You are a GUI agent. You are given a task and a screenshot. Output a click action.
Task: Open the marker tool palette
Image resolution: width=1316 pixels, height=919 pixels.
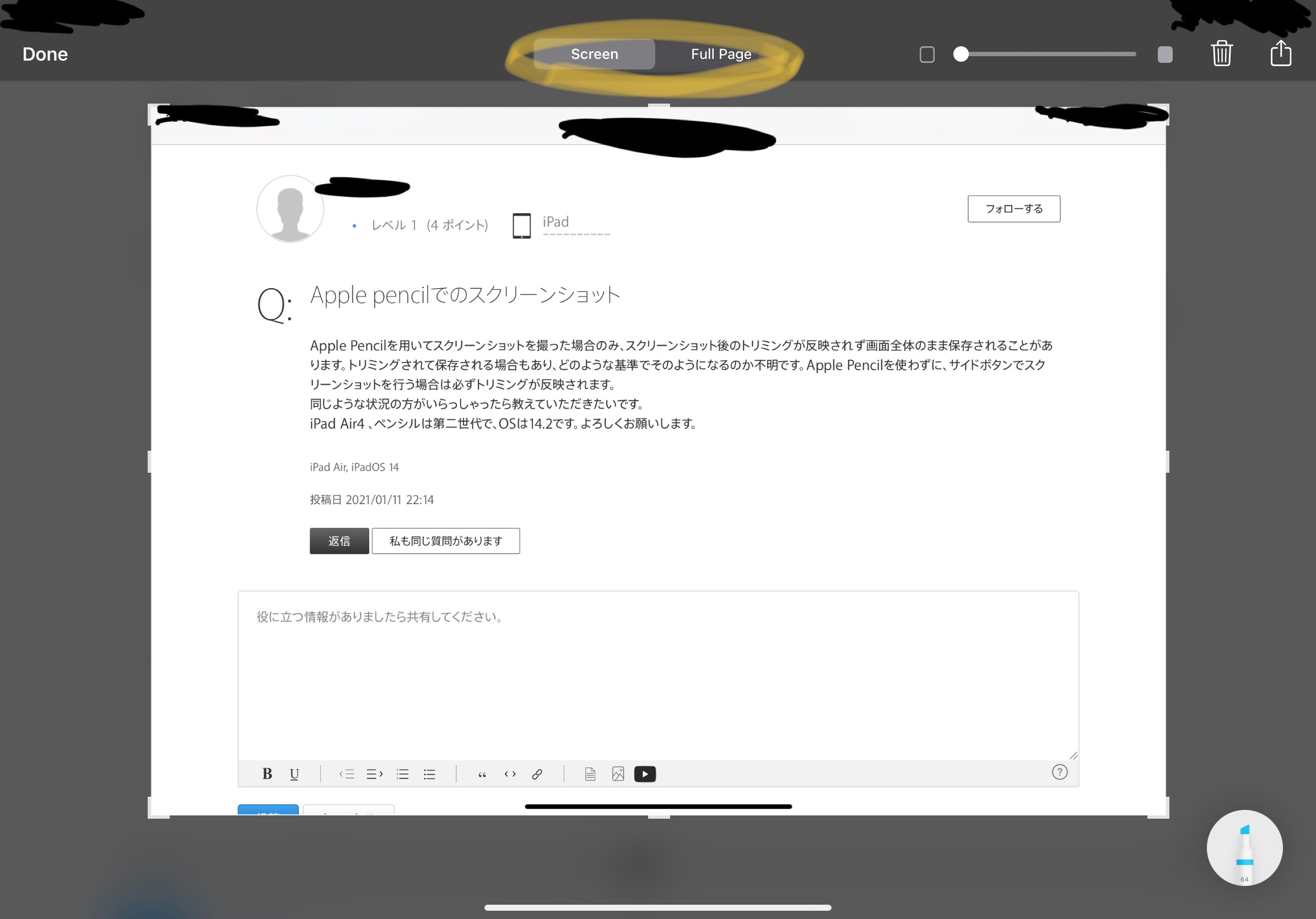click(x=1244, y=847)
